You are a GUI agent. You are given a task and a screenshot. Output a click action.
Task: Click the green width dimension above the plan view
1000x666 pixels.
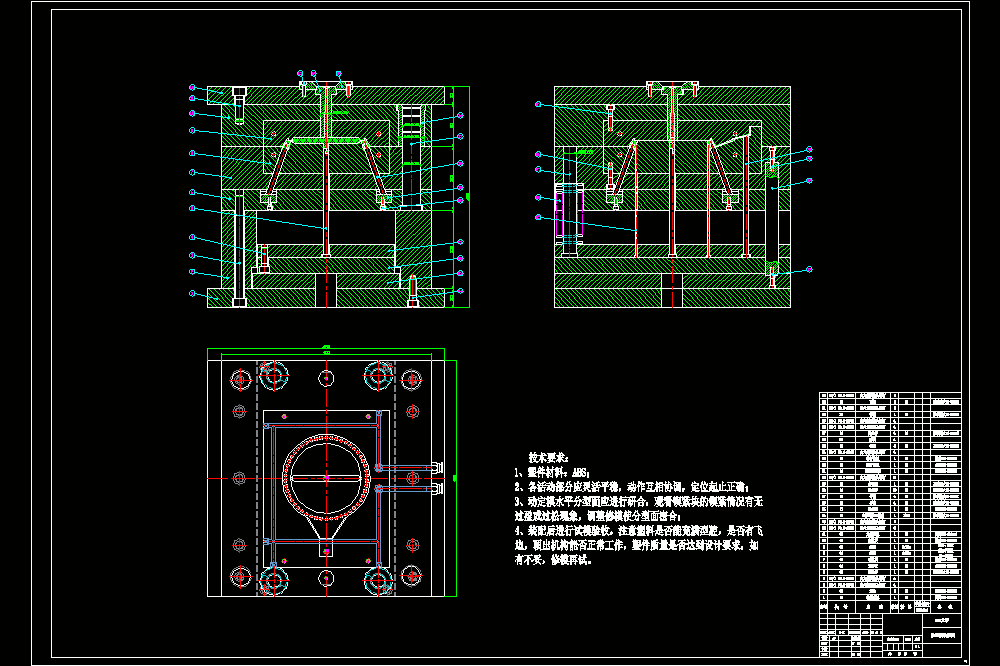click(326, 348)
